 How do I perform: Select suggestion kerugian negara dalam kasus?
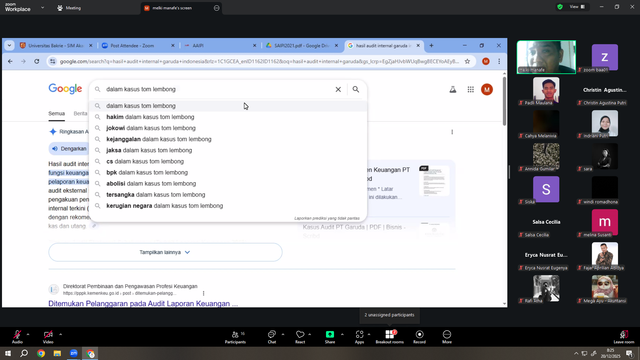[229, 206]
